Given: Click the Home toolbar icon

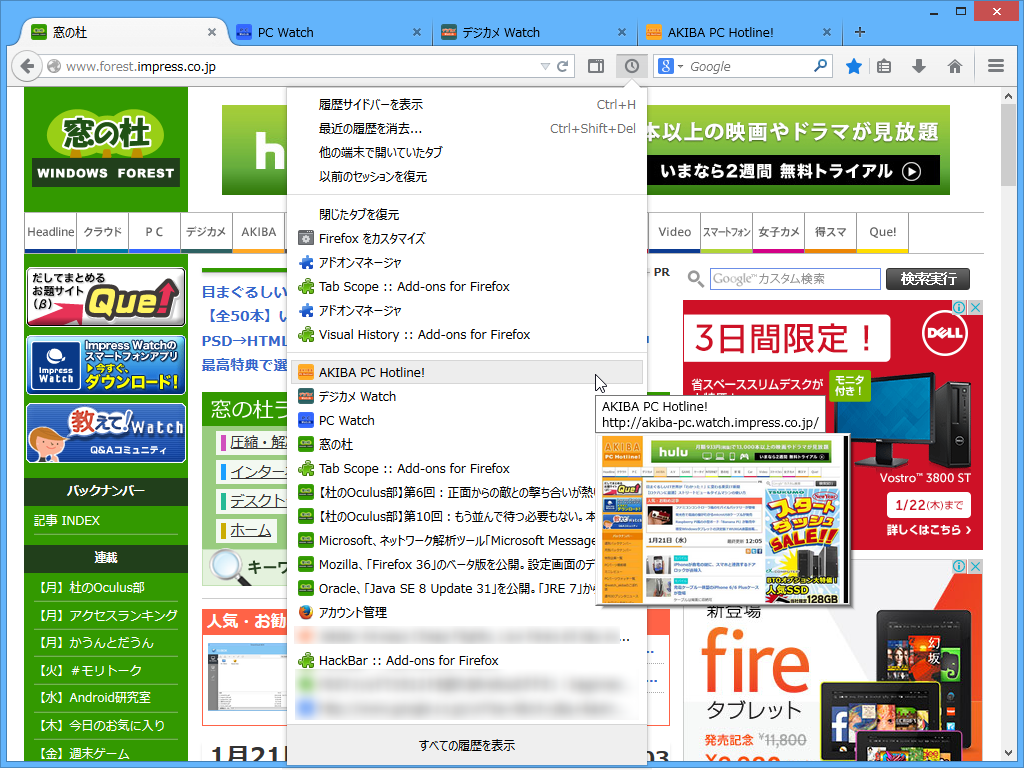Looking at the screenshot, I should click(955, 66).
